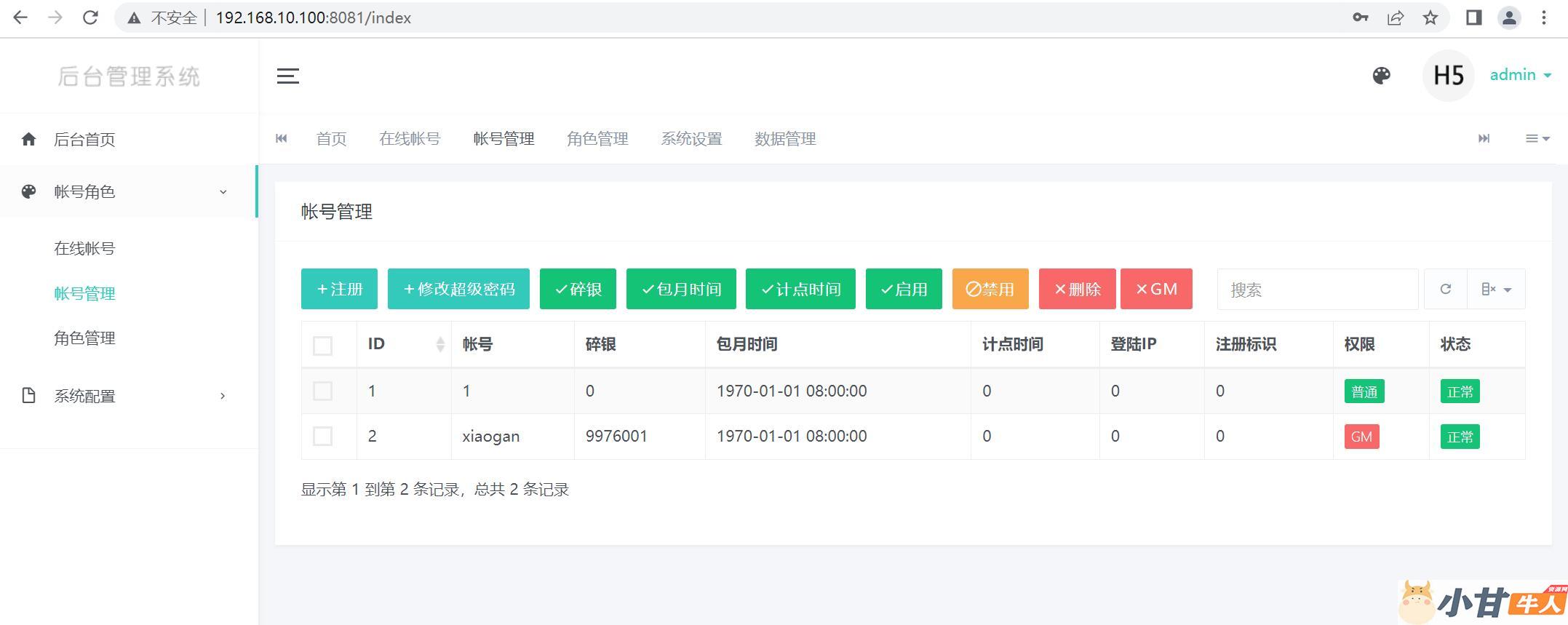
Task: Open the column export dropdown beside refresh
Action: pyautogui.click(x=1495, y=290)
